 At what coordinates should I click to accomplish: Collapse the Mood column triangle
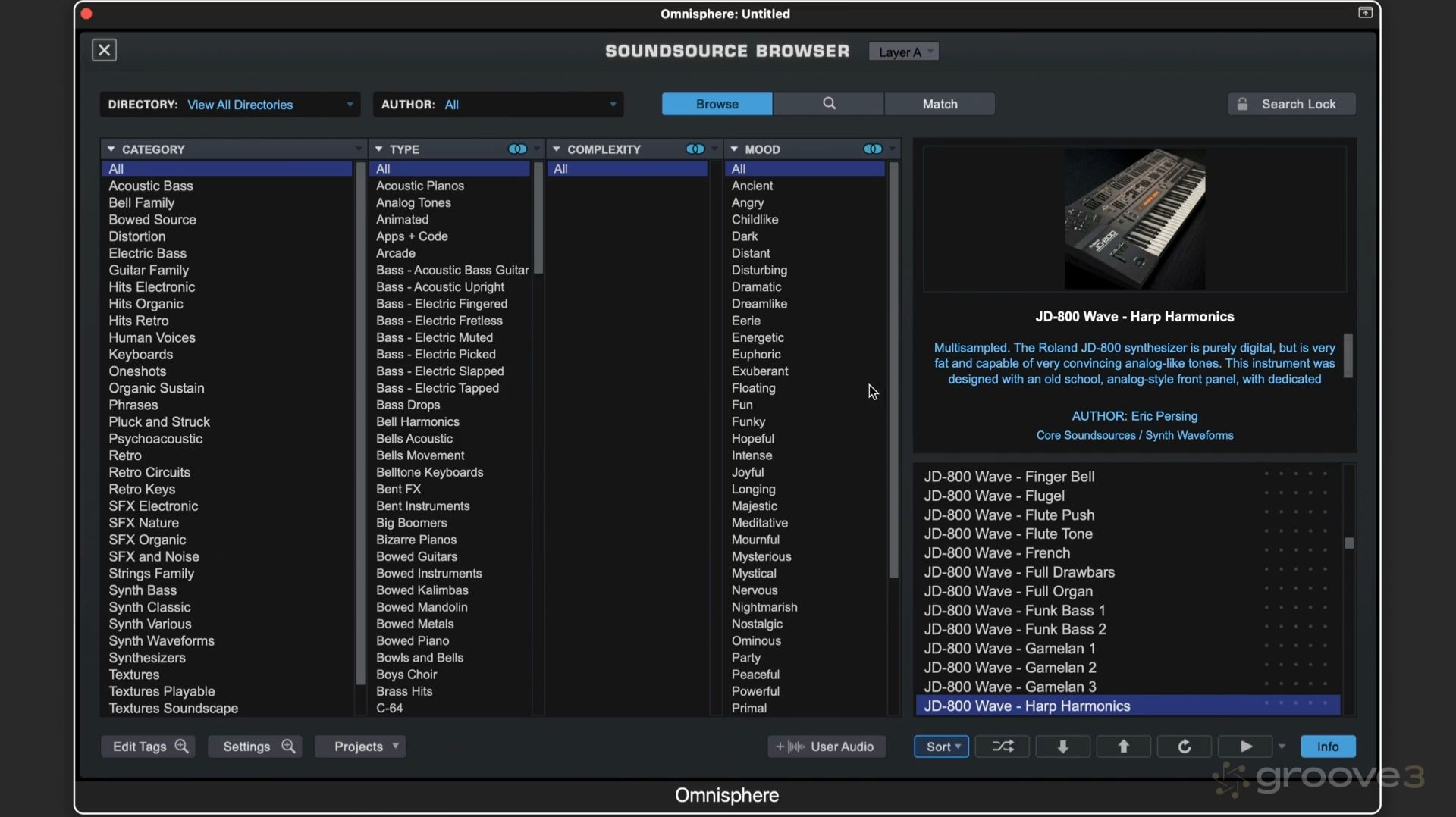[734, 149]
